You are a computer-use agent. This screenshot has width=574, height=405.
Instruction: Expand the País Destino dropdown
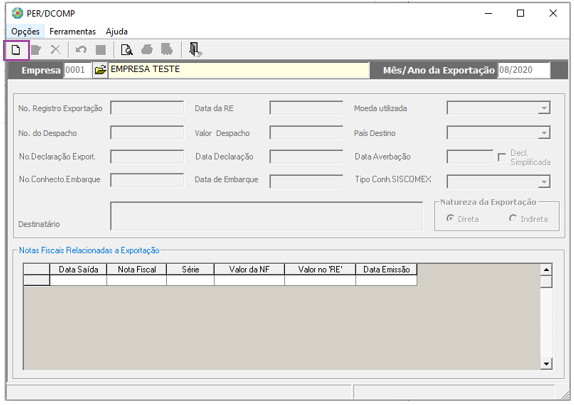pyautogui.click(x=544, y=133)
